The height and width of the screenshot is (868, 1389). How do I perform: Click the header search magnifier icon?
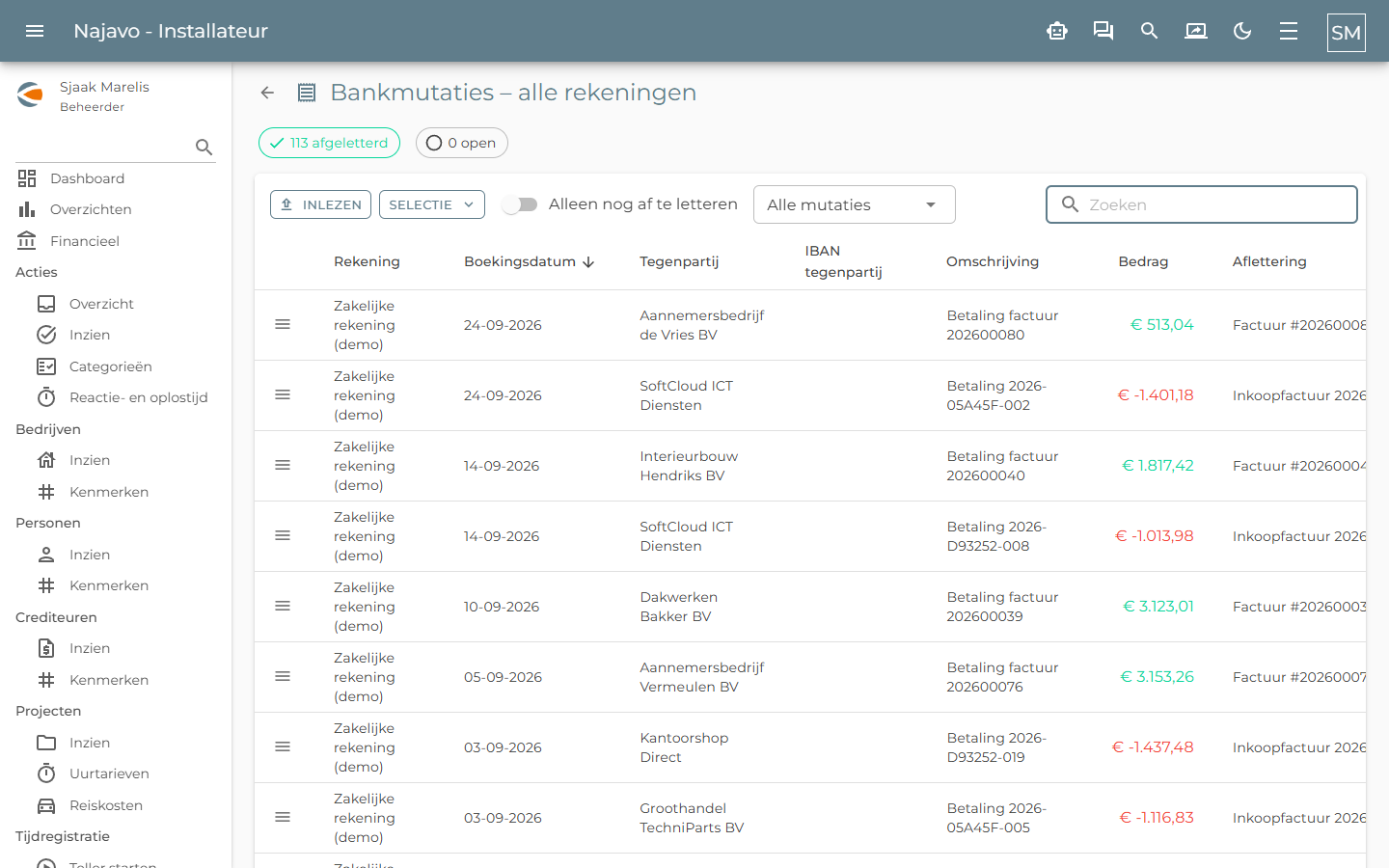click(x=1150, y=31)
